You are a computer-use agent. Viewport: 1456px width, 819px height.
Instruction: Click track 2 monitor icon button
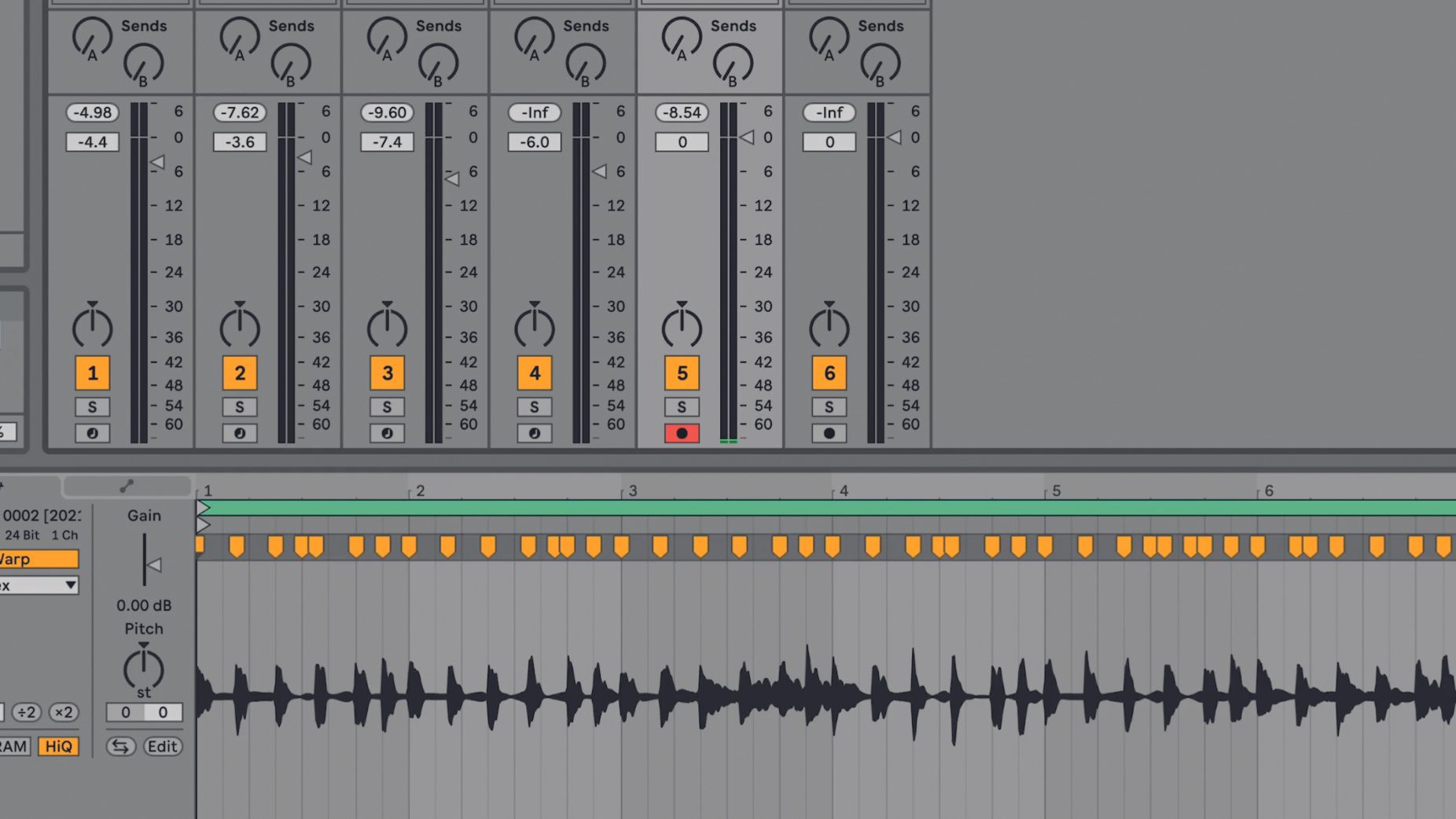point(240,433)
